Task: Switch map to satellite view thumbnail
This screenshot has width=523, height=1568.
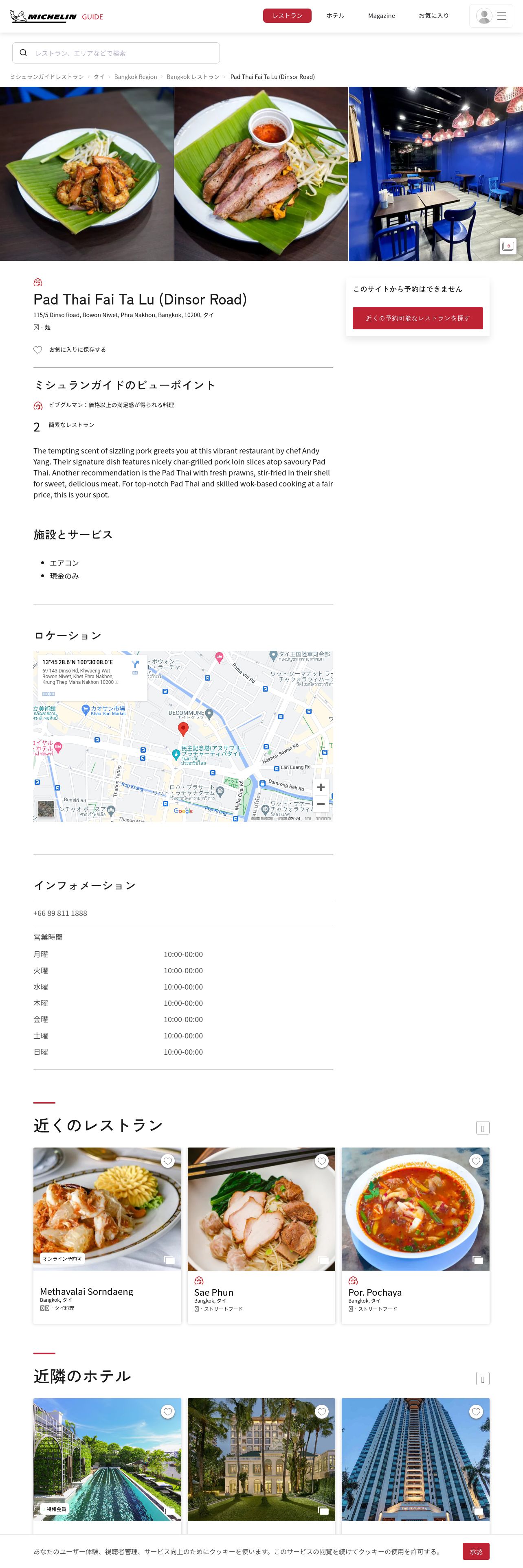Action: click(x=46, y=808)
